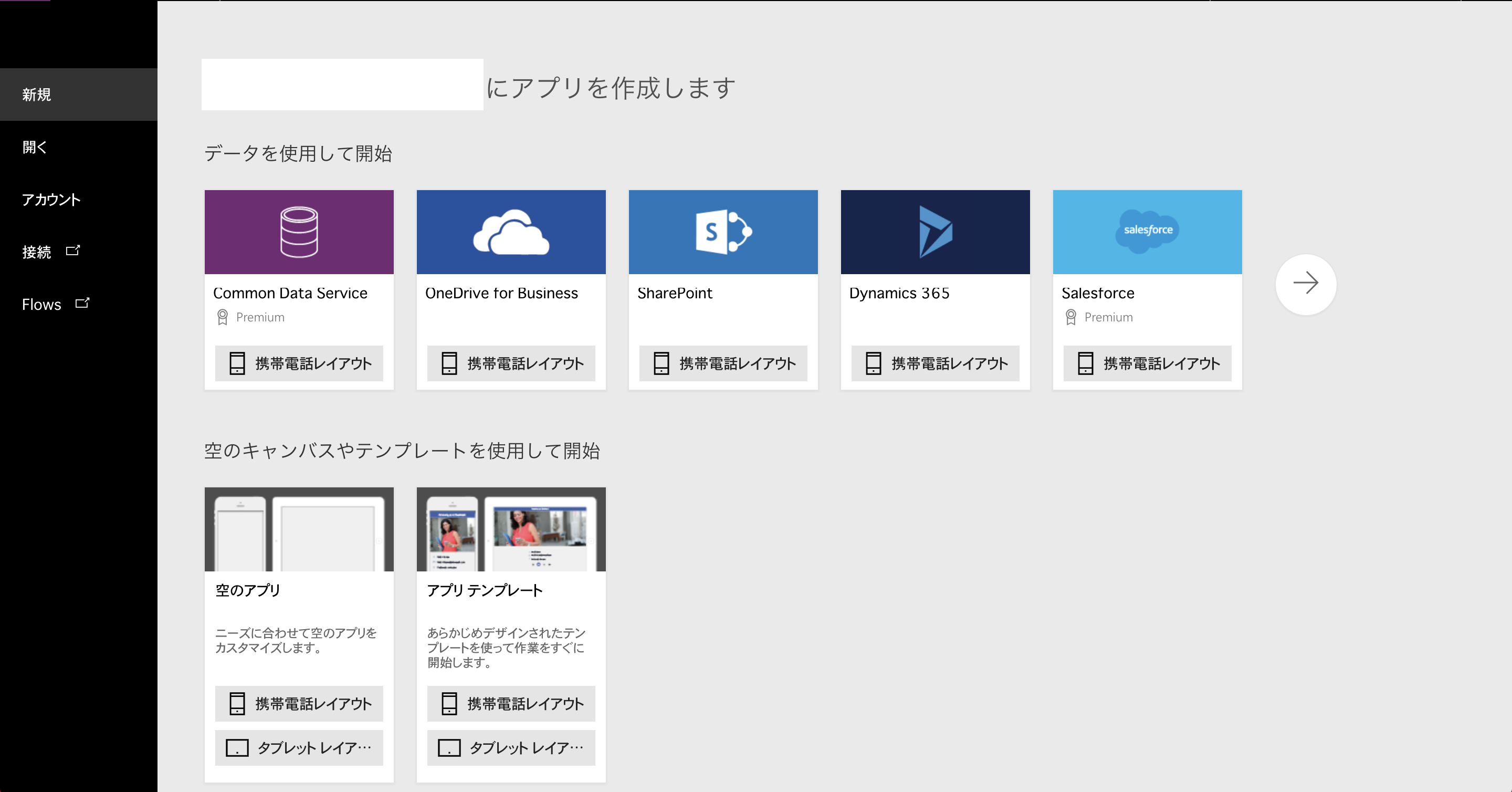Open Flows from the sidebar

tap(79, 304)
